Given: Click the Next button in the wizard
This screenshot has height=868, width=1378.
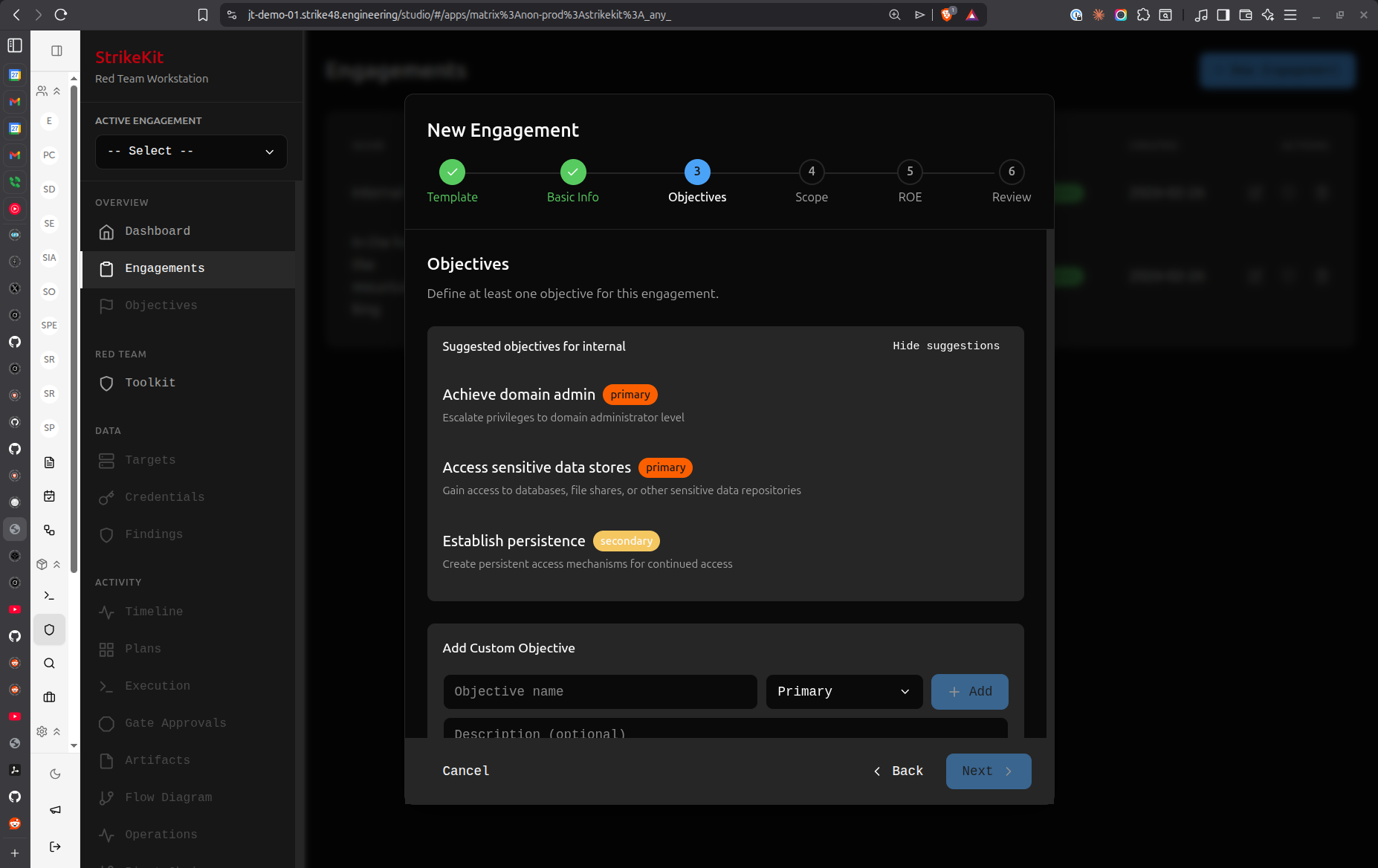Looking at the screenshot, I should click(x=989, y=771).
